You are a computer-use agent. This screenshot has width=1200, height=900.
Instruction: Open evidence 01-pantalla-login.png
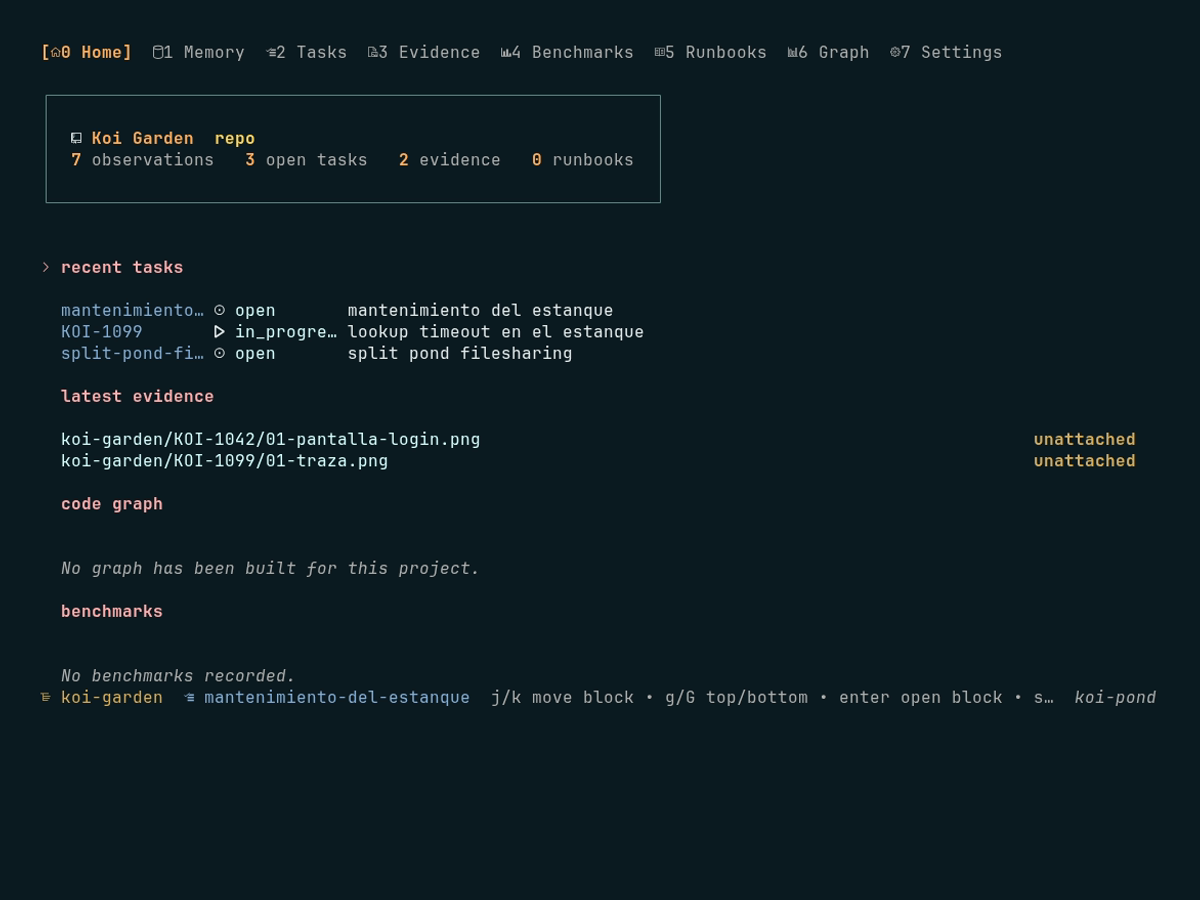click(271, 439)
